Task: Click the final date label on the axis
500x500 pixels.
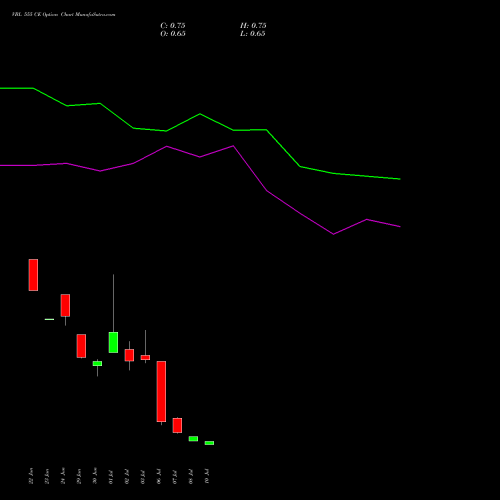Action: [207, 477]
